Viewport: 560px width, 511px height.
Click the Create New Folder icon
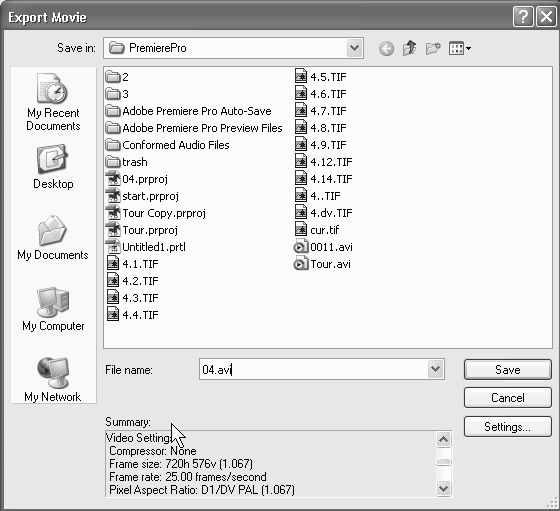(x=433, y=48)
